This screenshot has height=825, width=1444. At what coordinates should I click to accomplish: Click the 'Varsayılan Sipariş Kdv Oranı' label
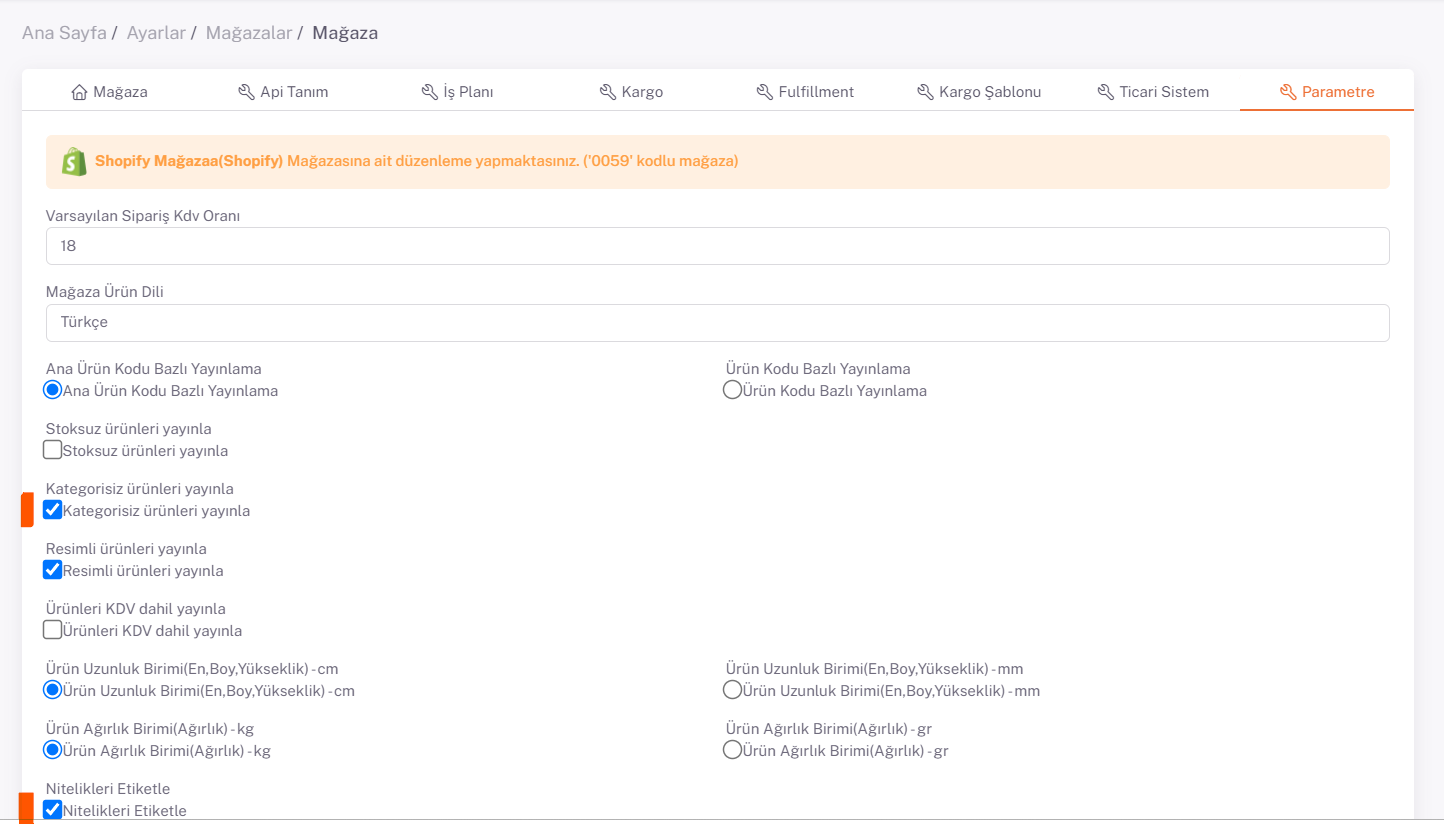point(143,216)
